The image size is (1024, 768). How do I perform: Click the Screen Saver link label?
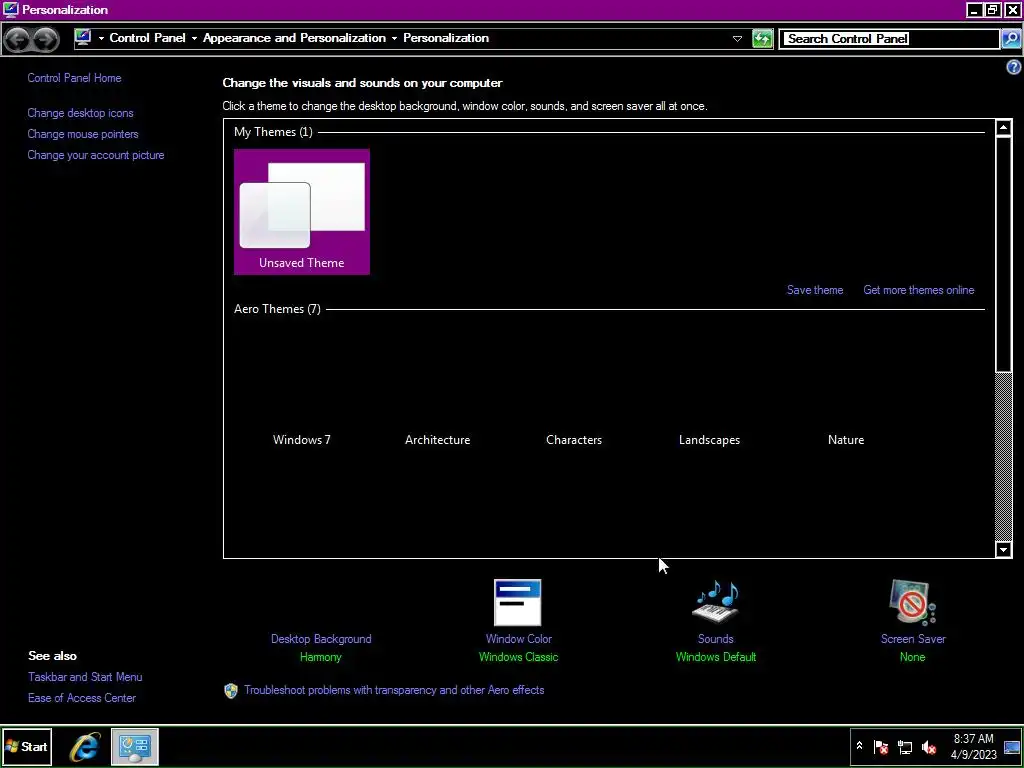pos(913,639)
